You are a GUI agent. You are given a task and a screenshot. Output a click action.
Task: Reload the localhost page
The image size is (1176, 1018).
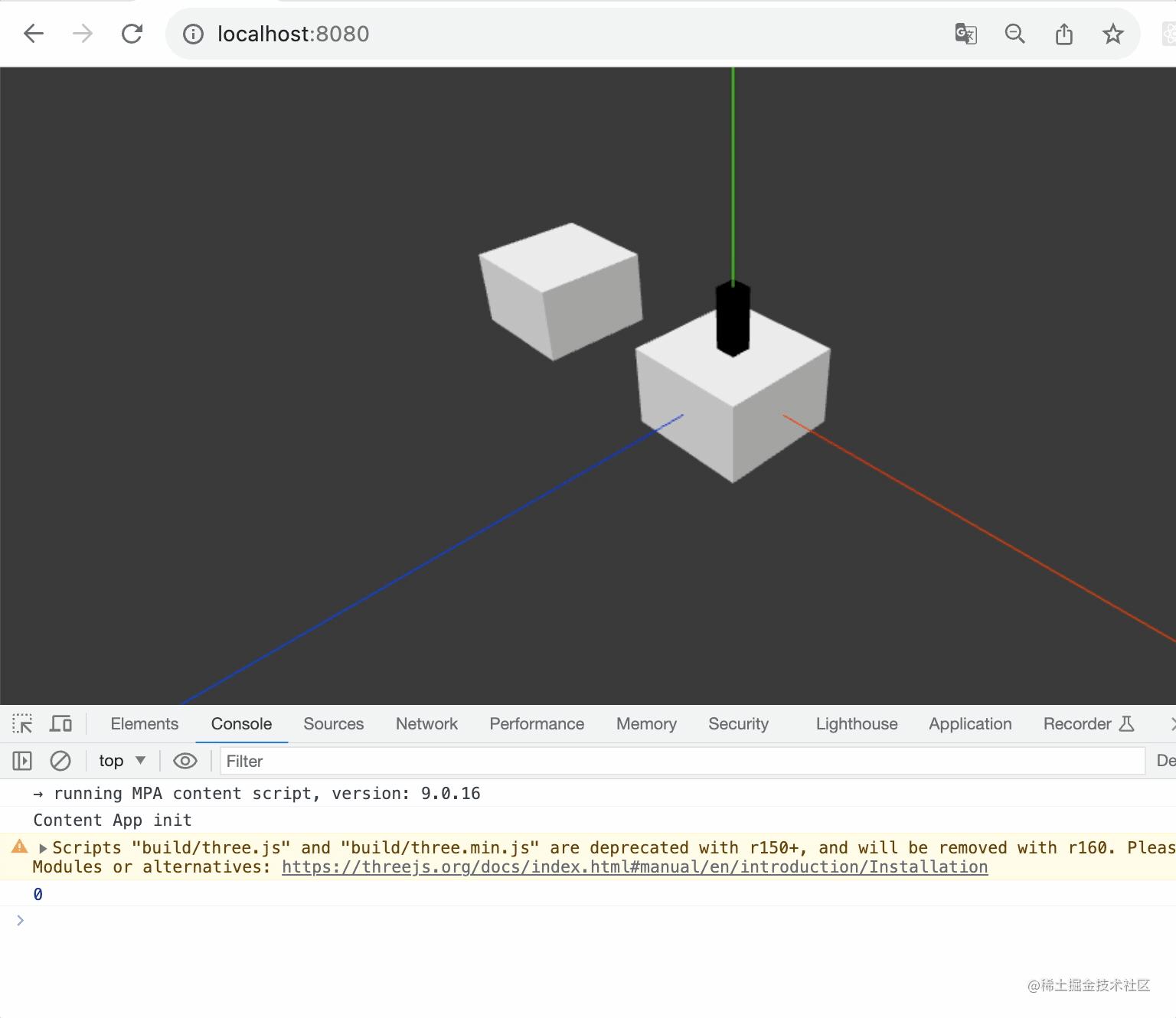132,34
